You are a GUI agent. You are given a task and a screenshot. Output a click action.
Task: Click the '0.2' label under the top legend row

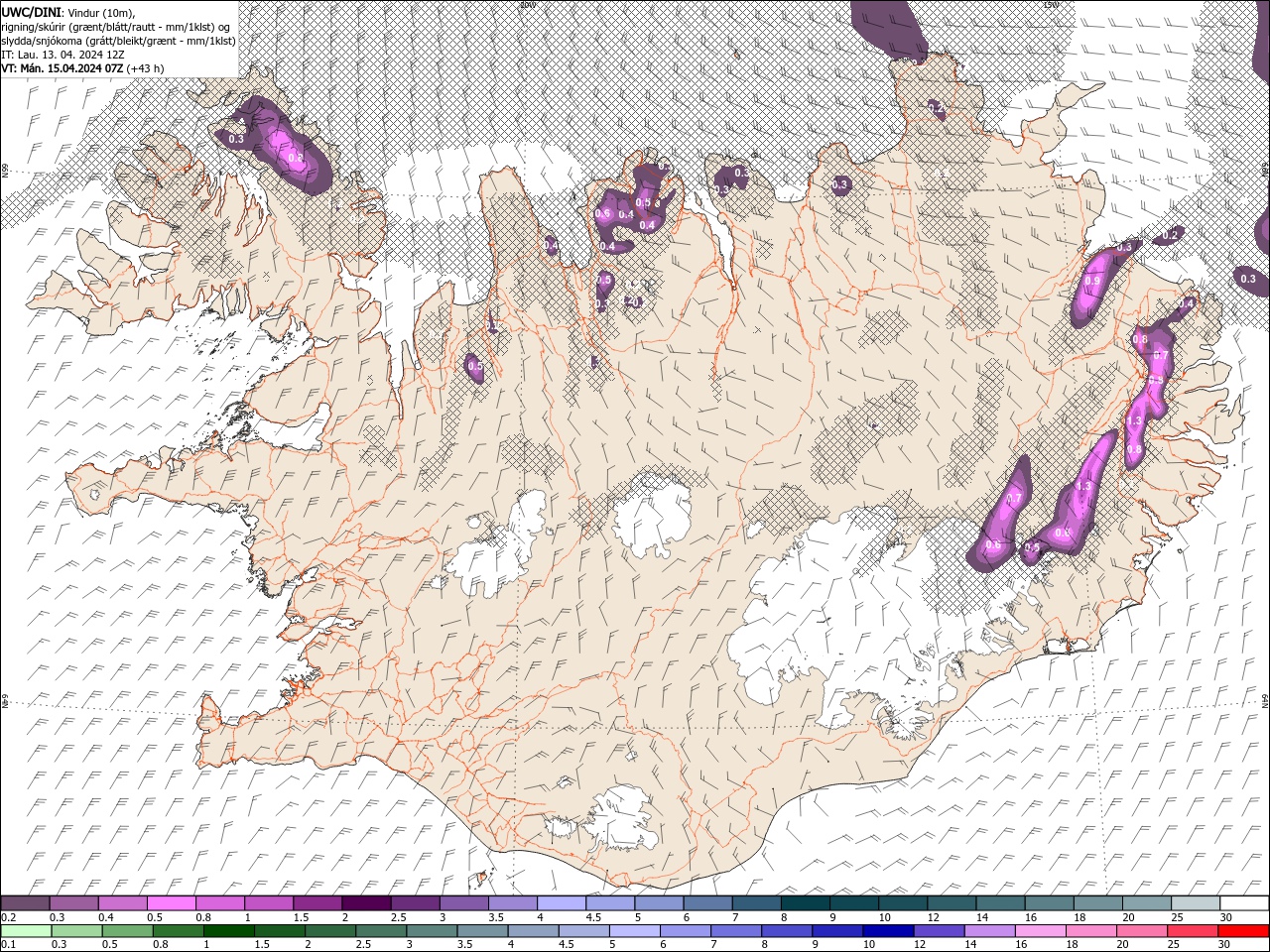(x=8, y=917)
